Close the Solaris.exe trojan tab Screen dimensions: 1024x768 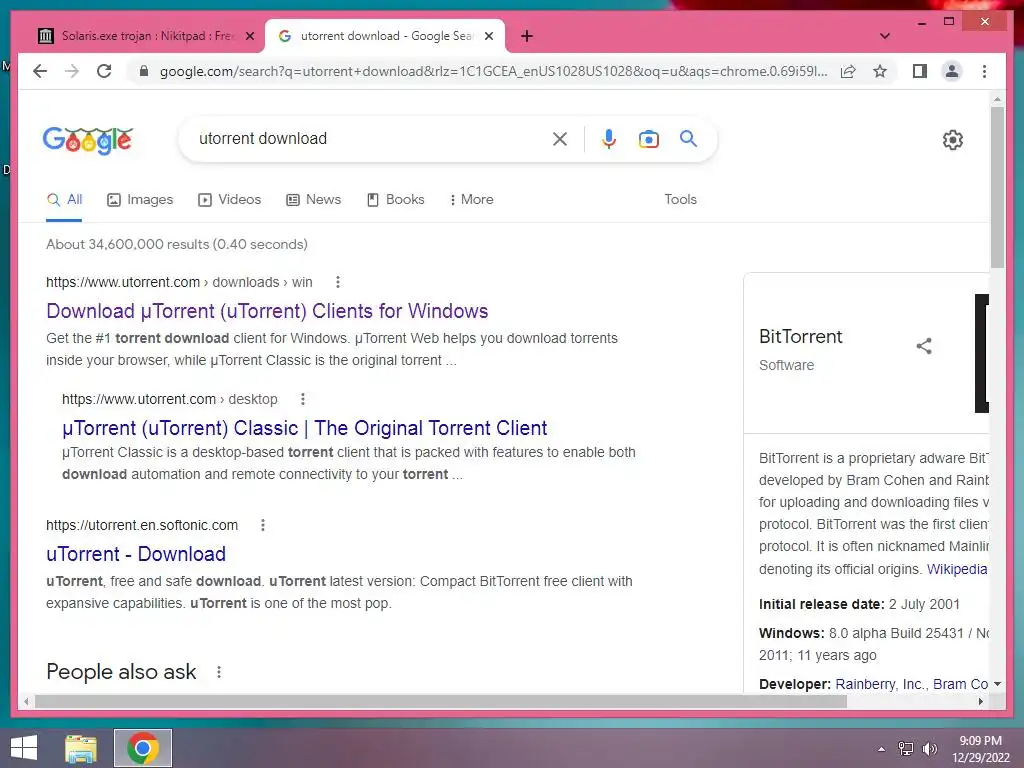(249, 37)
